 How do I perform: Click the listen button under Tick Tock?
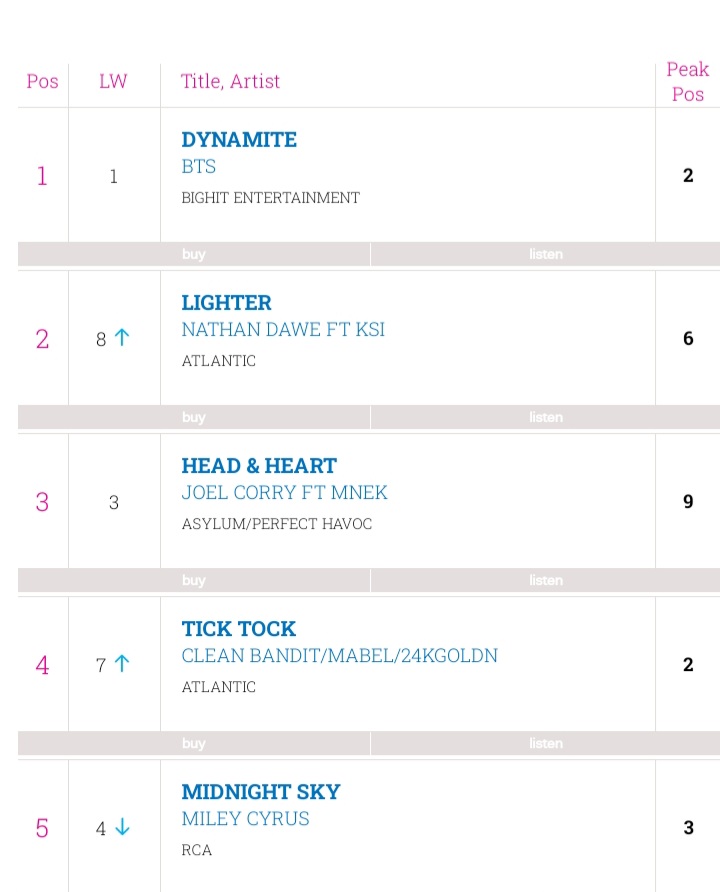click(545, 744)
